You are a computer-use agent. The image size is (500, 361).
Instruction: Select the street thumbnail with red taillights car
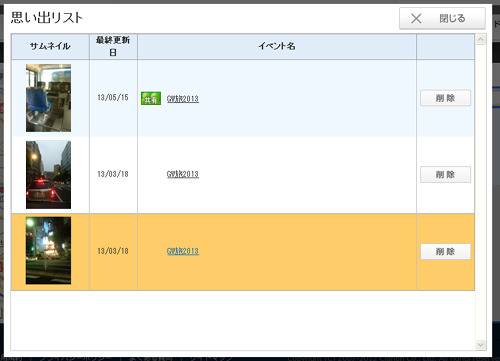tap(48, 175)
